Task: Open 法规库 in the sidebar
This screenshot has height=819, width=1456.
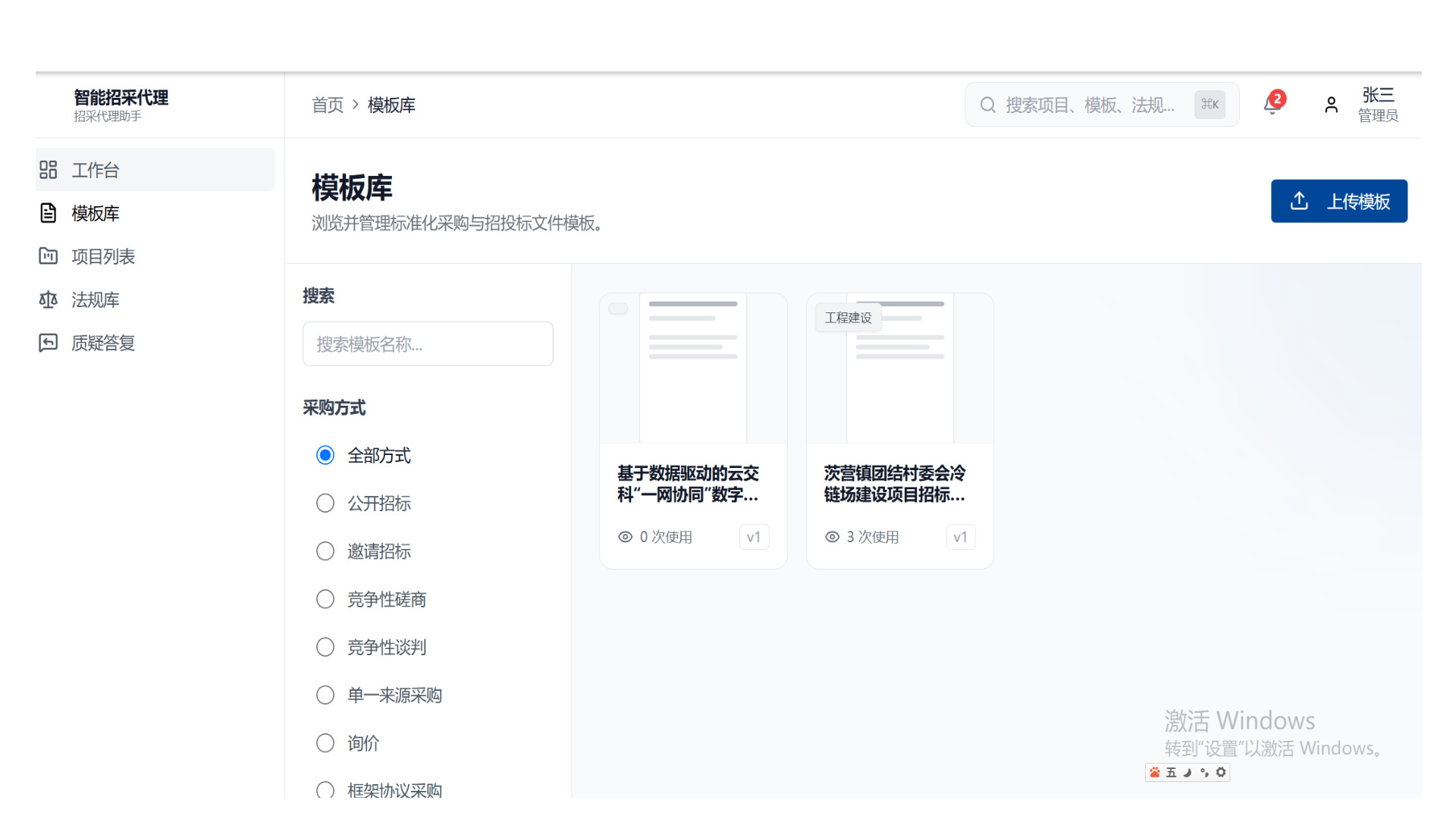Action: coord(155,300)
